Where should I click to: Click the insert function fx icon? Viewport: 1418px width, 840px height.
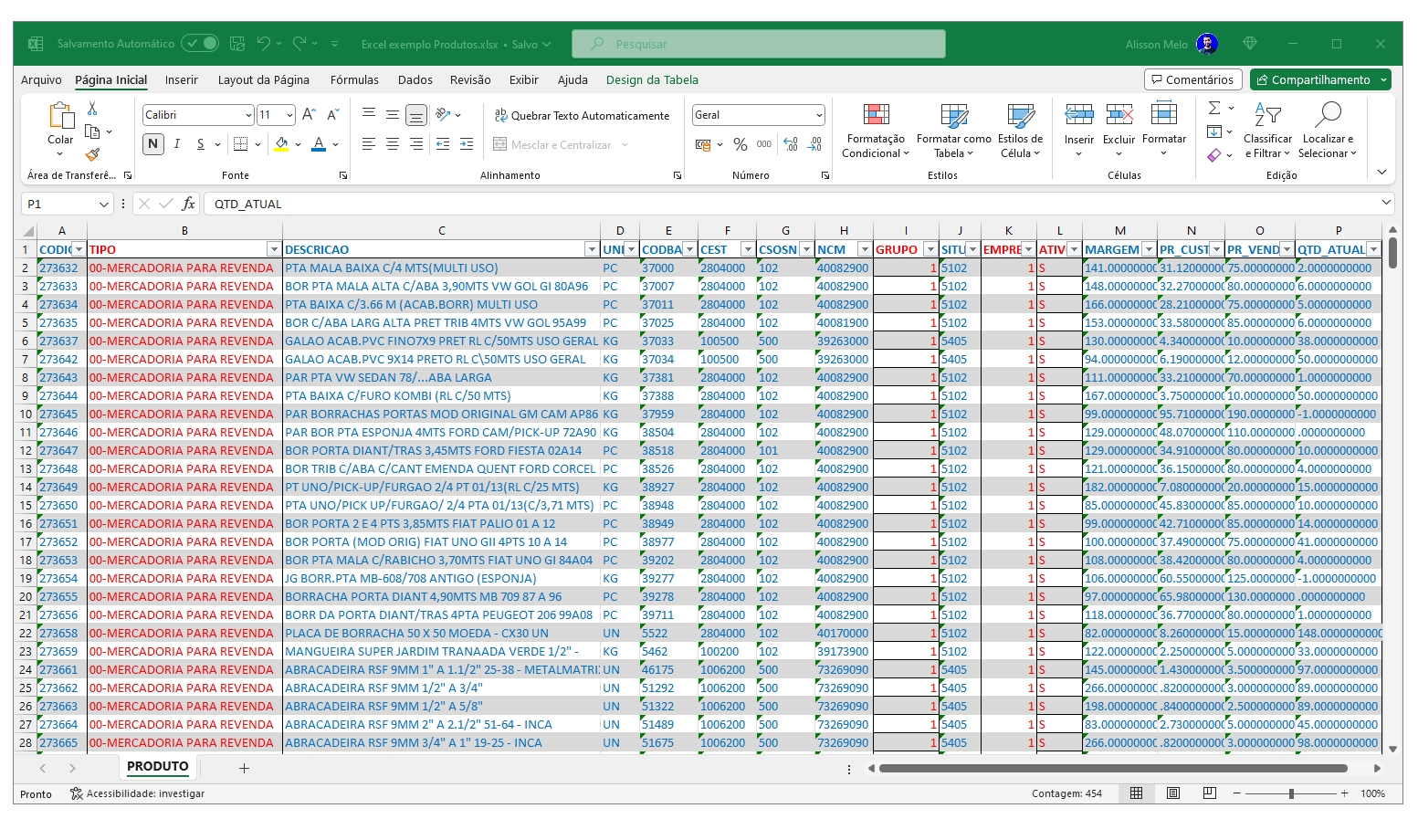coord(189,204)
